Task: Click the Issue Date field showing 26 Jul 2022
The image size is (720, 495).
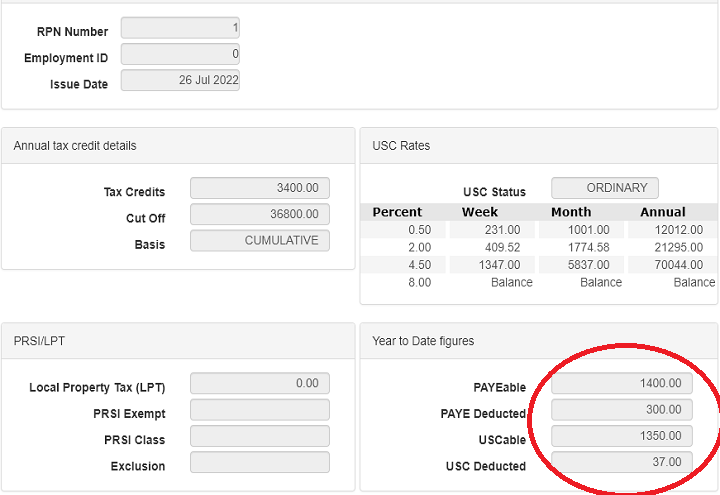Action: pyautogui.click(x=180, y=80)
